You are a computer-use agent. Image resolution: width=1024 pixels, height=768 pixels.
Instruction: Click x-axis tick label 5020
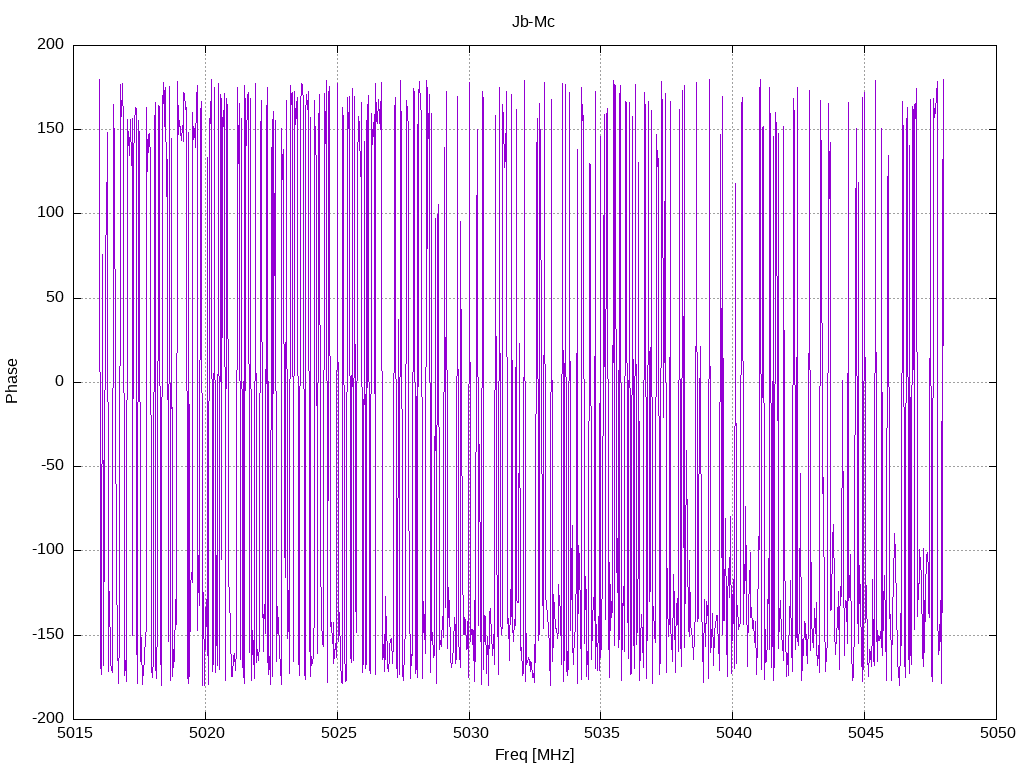pyautogui.click(x=206, y=733)
